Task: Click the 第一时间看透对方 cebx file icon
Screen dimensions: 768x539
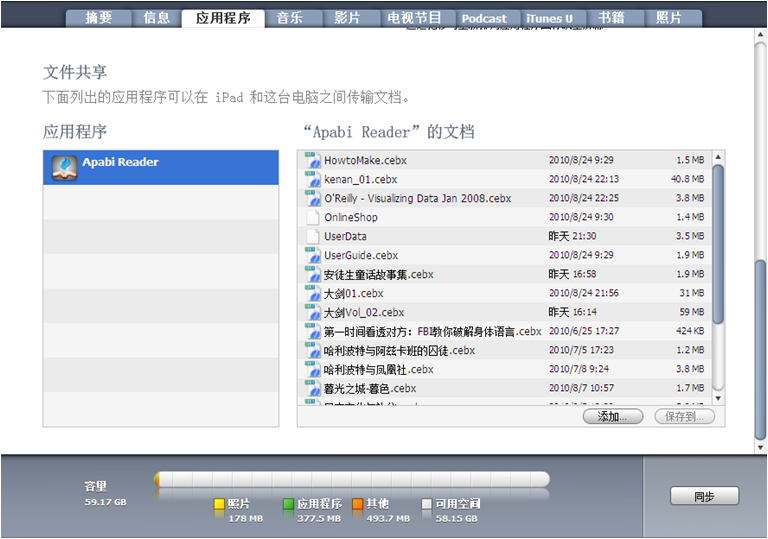Action: pyautogui.click(x=312, y=331)
